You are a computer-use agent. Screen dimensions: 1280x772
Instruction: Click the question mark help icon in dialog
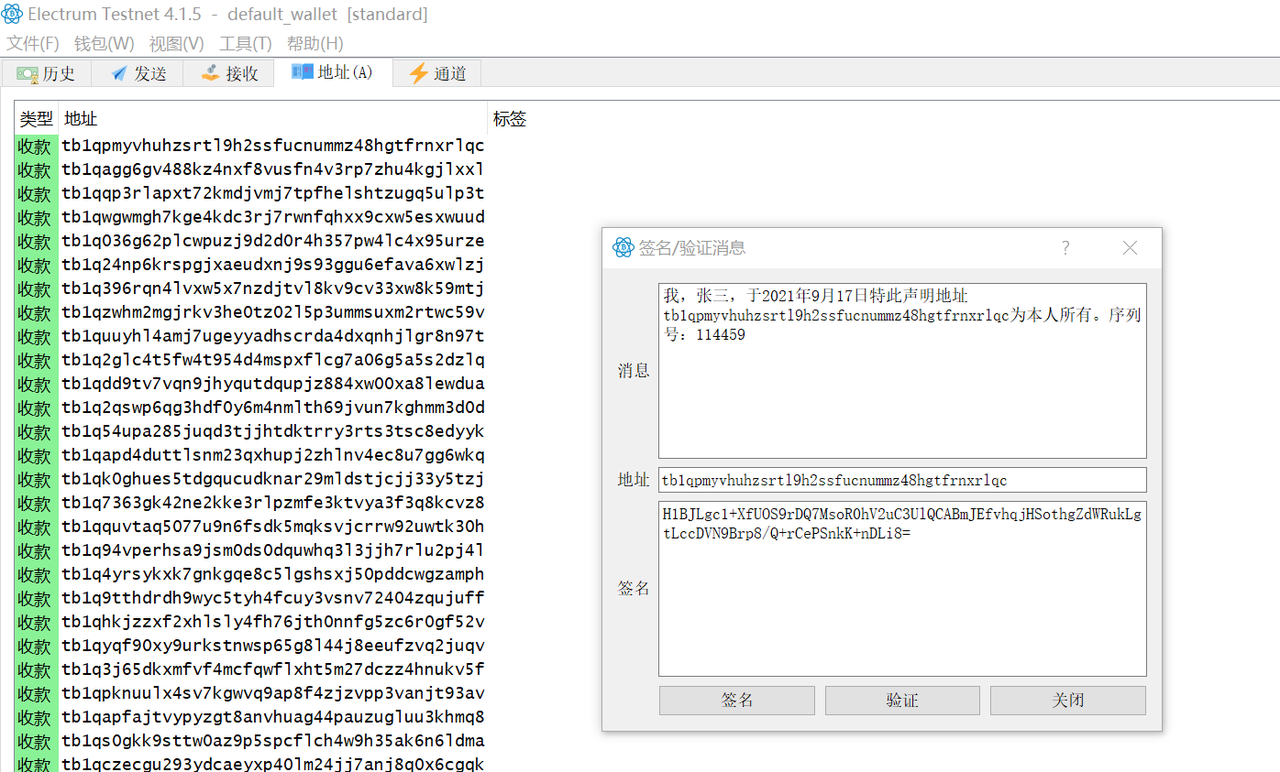1065,248
